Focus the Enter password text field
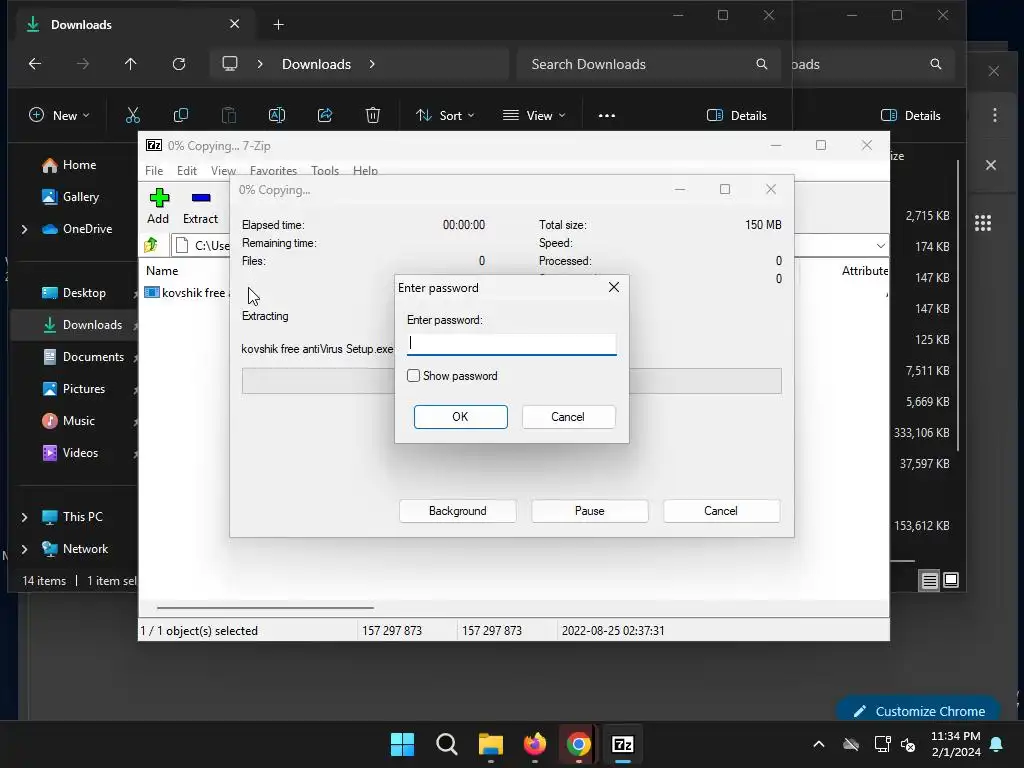The image size is (1024, 768). click(x=511, y=344)
